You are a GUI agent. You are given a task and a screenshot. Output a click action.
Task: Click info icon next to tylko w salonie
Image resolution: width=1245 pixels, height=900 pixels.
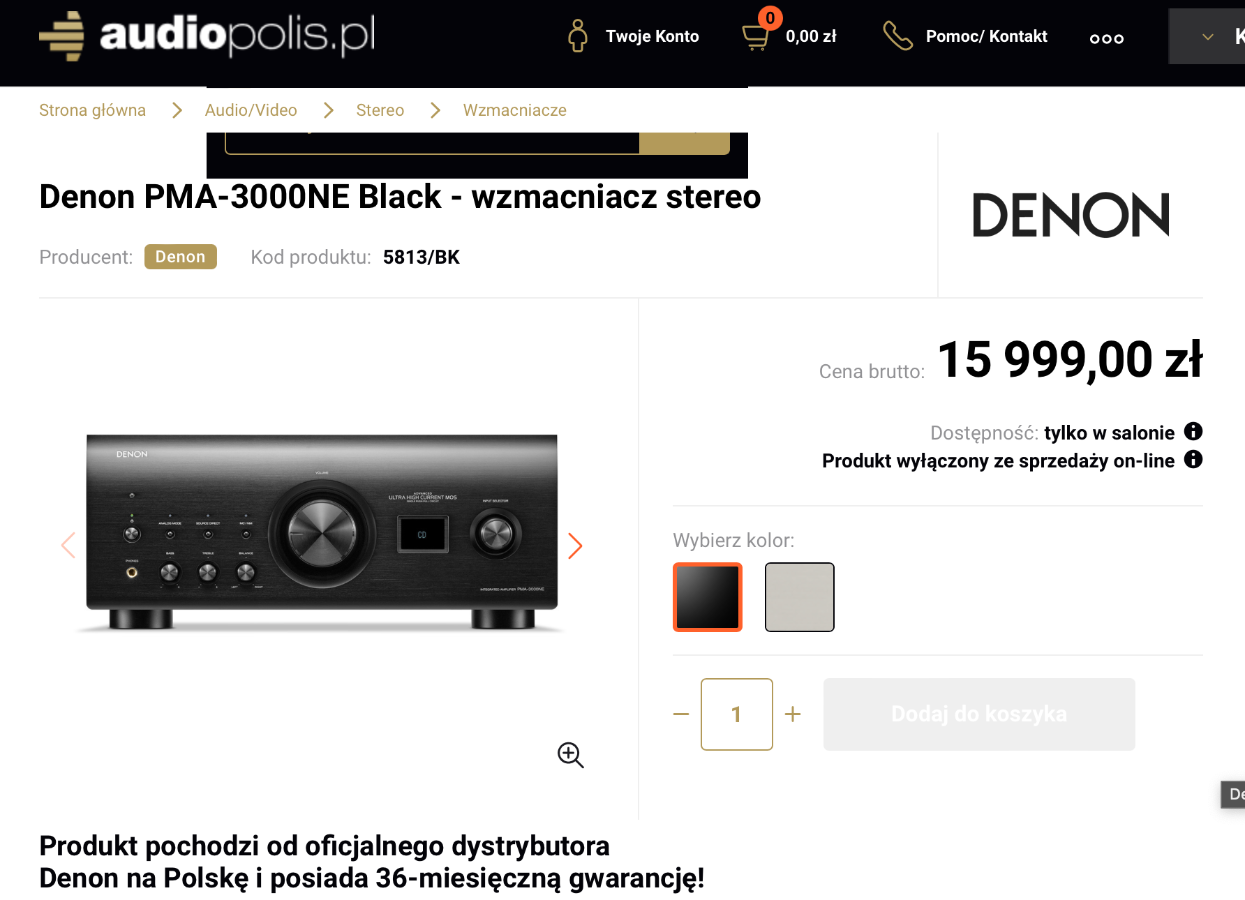click(x=1193, y=432)
